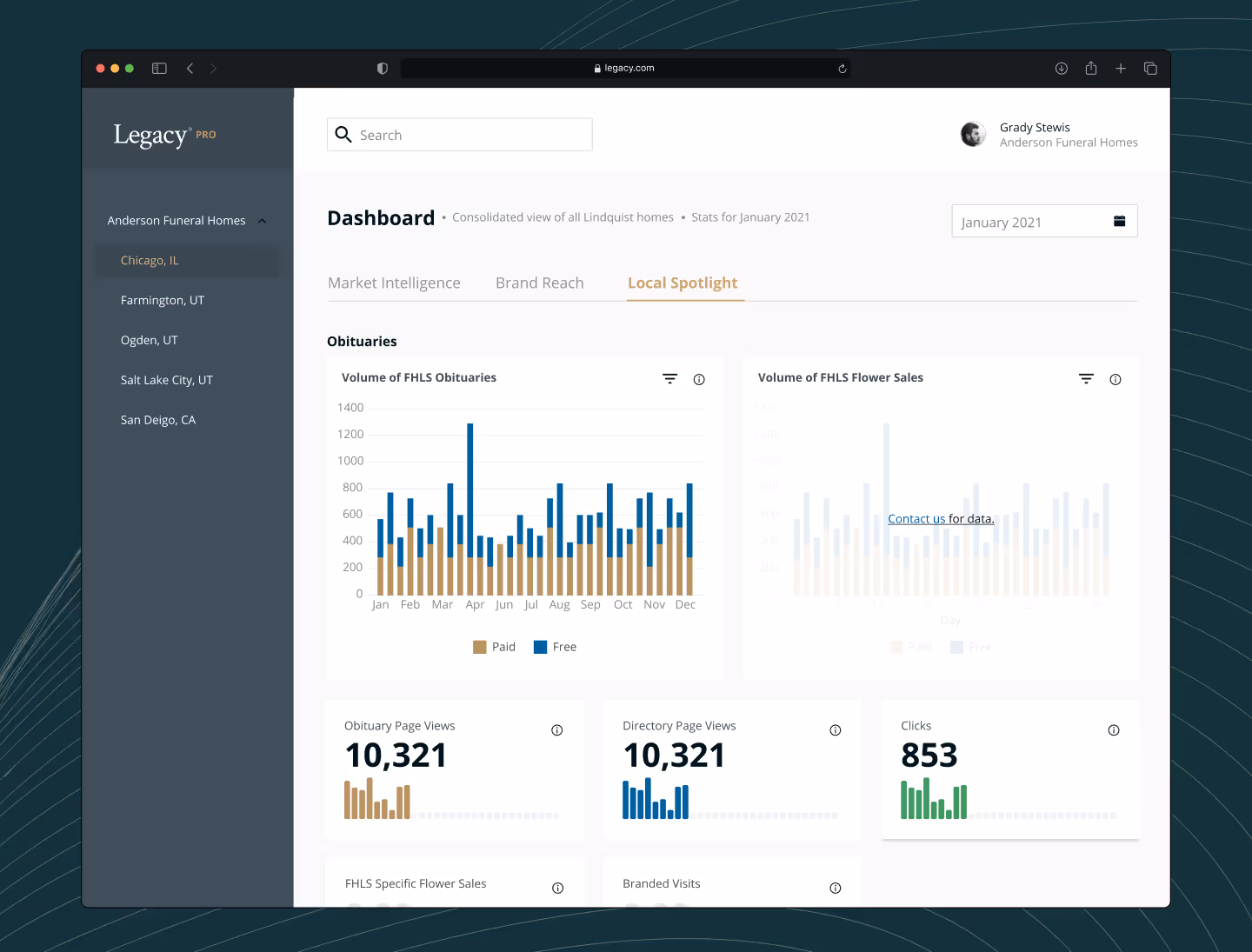This screenshot has height=952, width=1252.
Task: Toggle the Free series in obituaries legend
Action: click(x=555, y=647)
